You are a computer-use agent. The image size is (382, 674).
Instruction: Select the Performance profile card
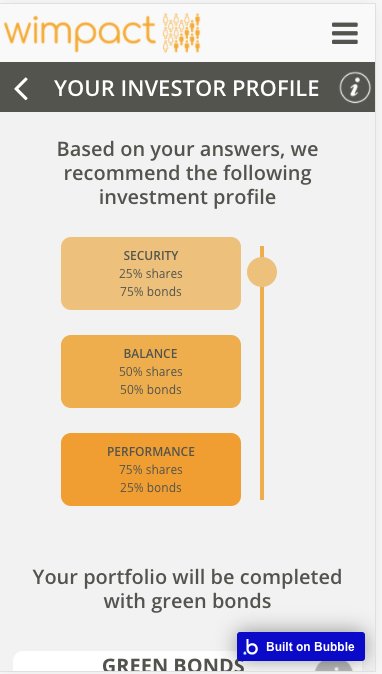click(x=151, y=469)
